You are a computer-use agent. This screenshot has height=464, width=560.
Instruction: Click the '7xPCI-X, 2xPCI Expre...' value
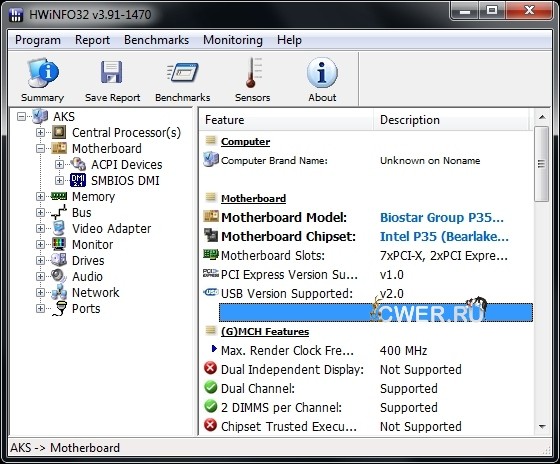(x=444, y=255)
